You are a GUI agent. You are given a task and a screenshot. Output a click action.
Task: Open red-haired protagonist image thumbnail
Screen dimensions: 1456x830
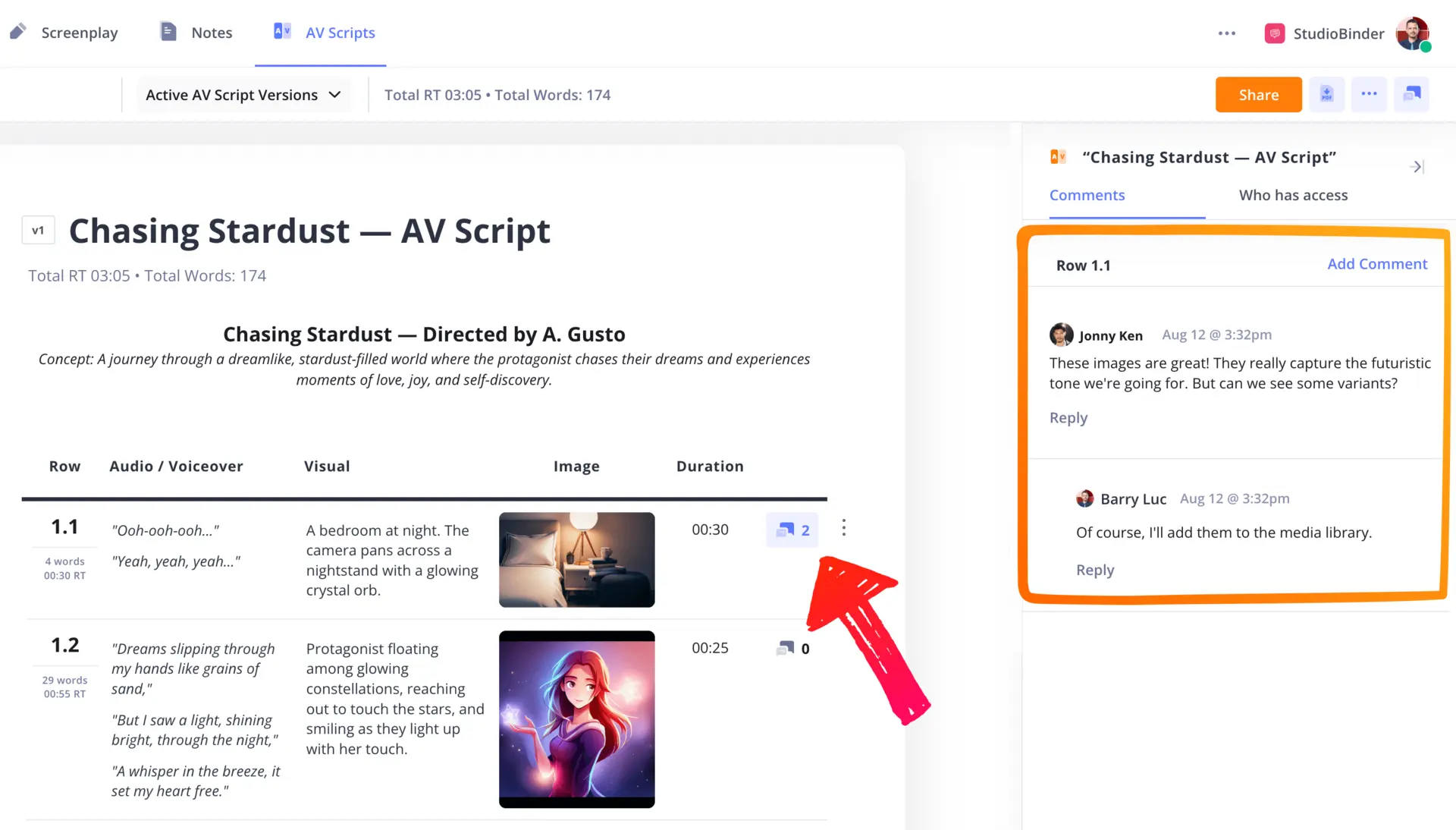pos(577,719)
